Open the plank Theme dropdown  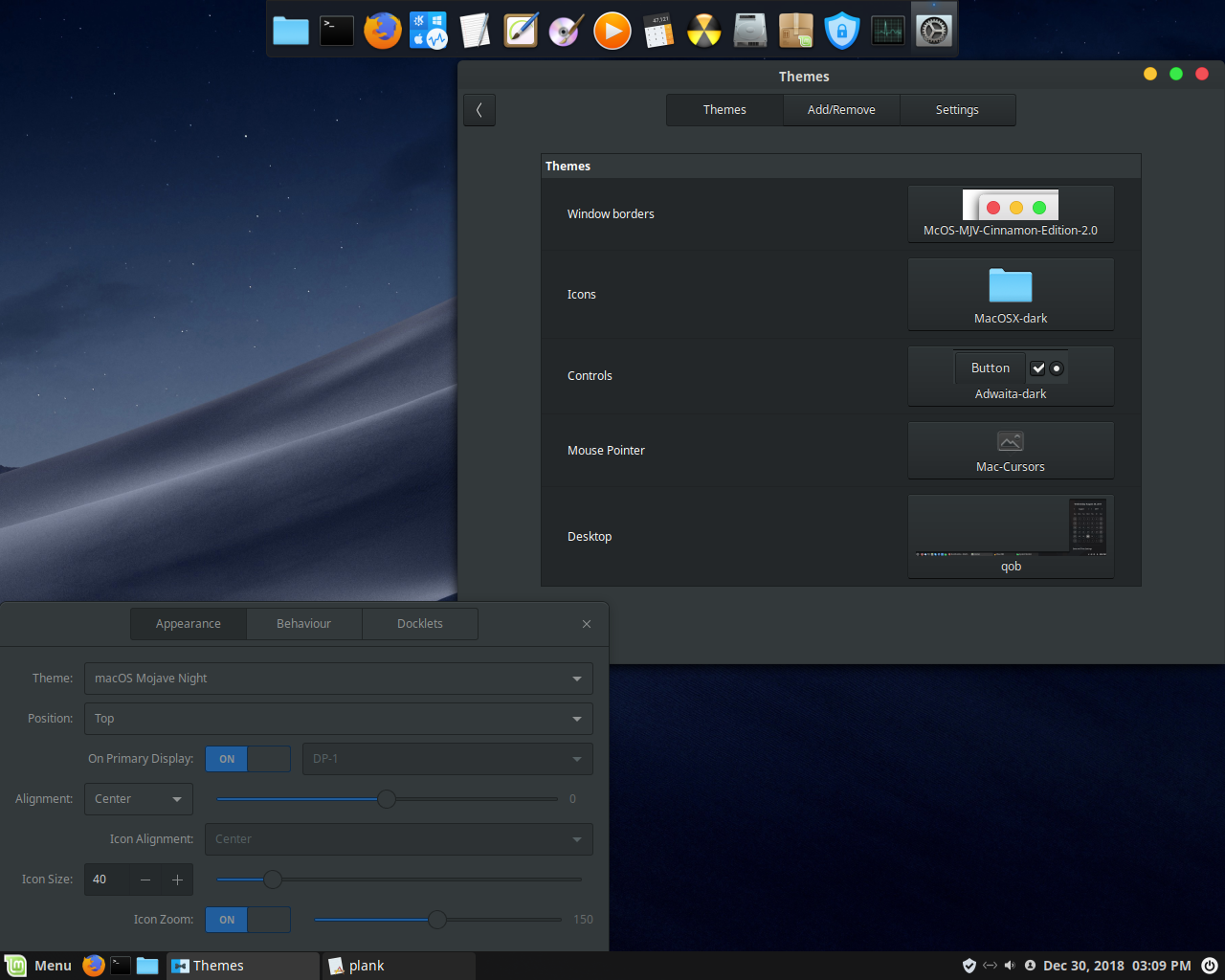point(339,679)
